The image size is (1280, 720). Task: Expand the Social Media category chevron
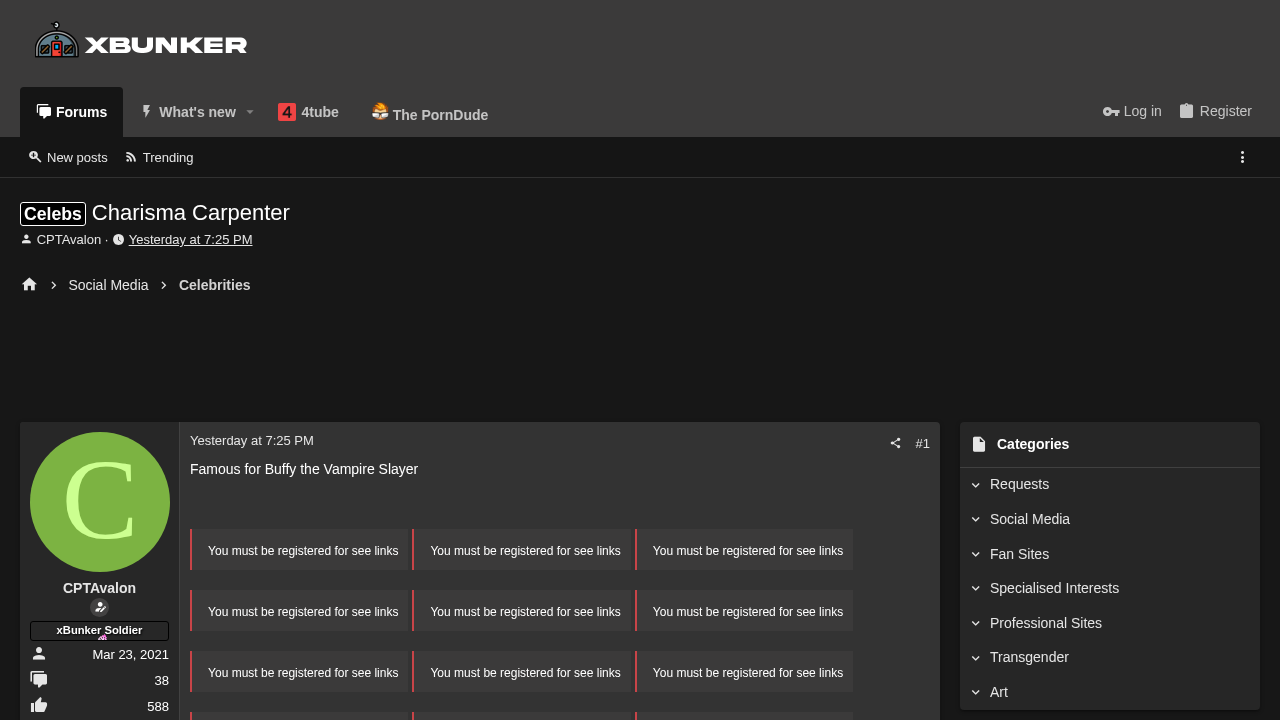[x=976, y=520]
